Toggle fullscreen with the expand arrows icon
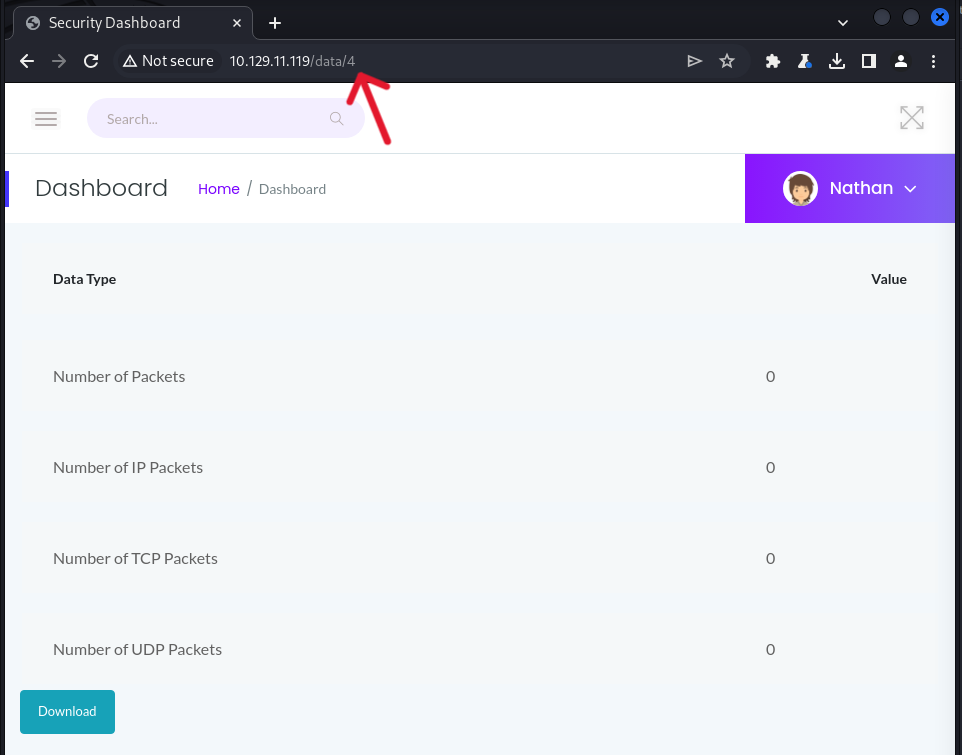The image size is (962, 755). coord(911,118)
